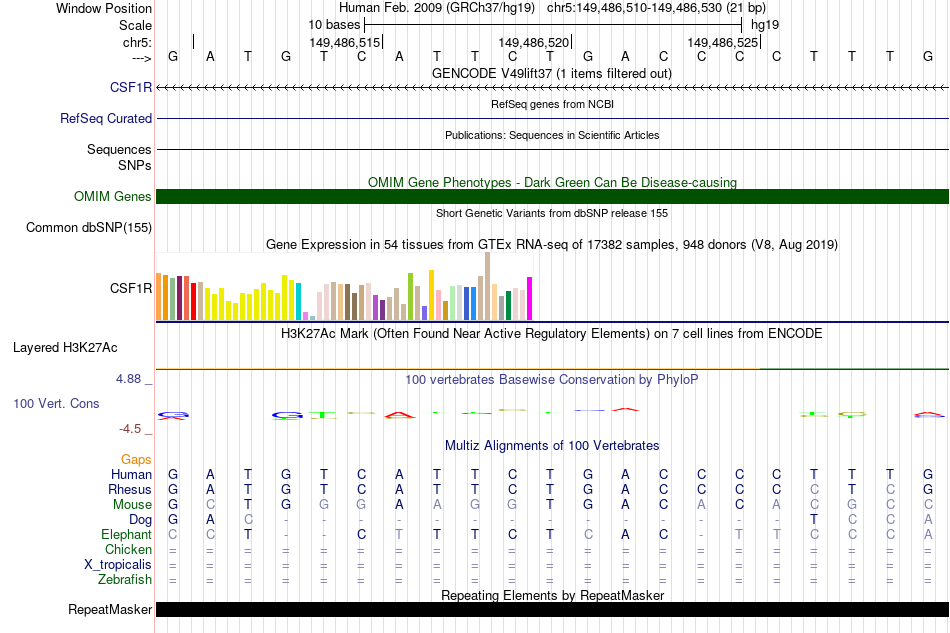The height and width of the screenshot is (633, 950).
Task: Click the dark T base in Dog row
Action: (x=814, y=520)
